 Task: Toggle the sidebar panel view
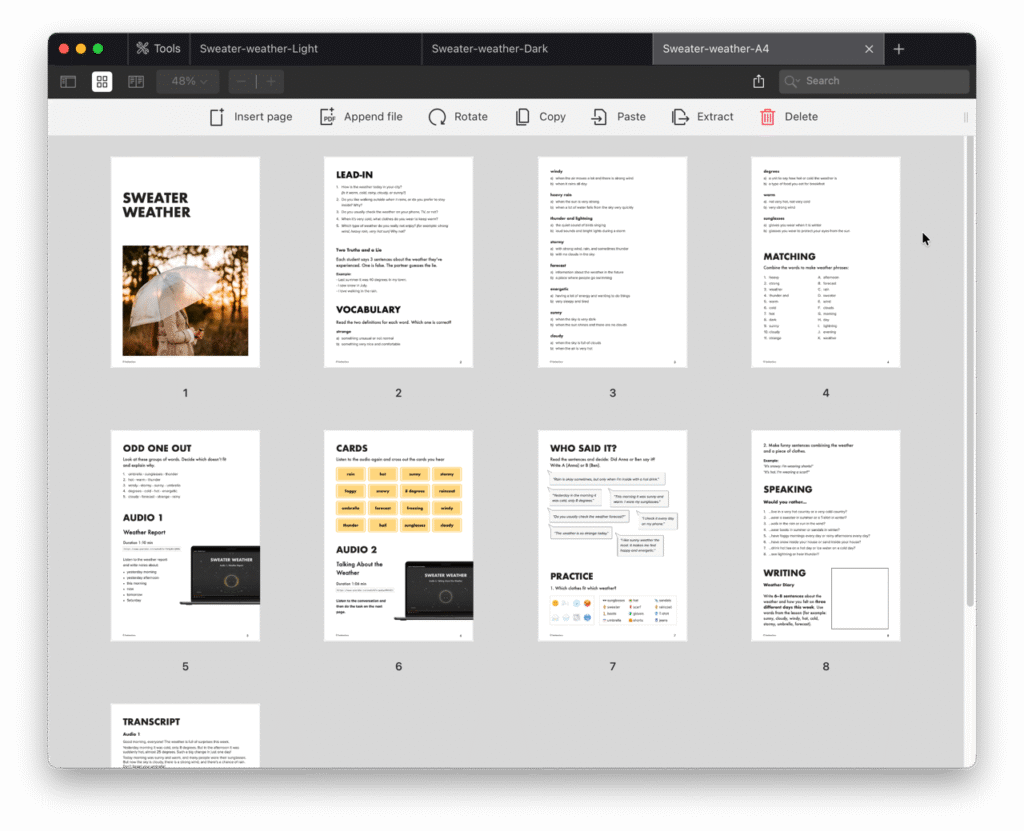(x=68, y=81)
